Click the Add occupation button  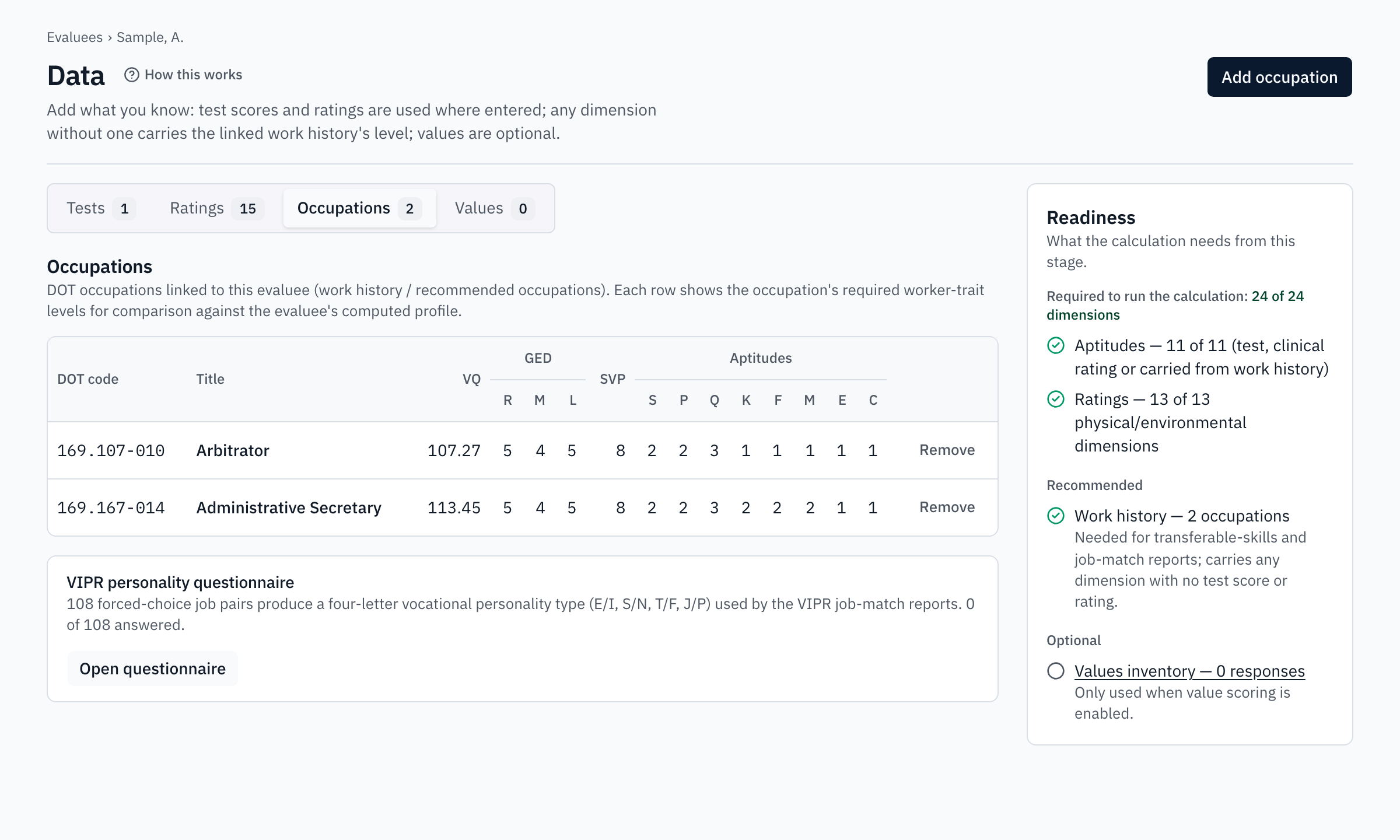(x=1279, y=77)
